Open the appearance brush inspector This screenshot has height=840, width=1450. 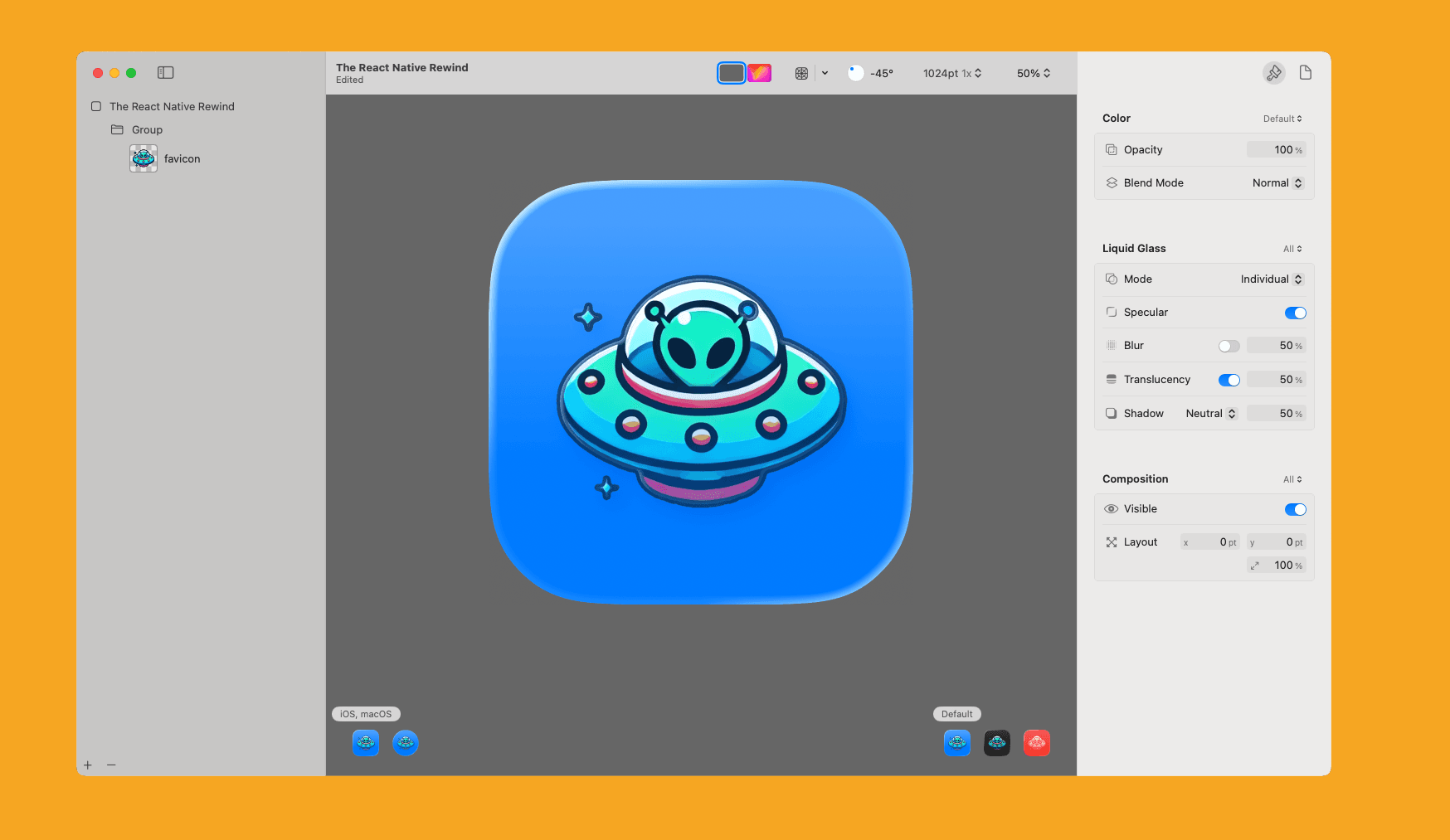pyautogui.click(x=1273, y=73)
